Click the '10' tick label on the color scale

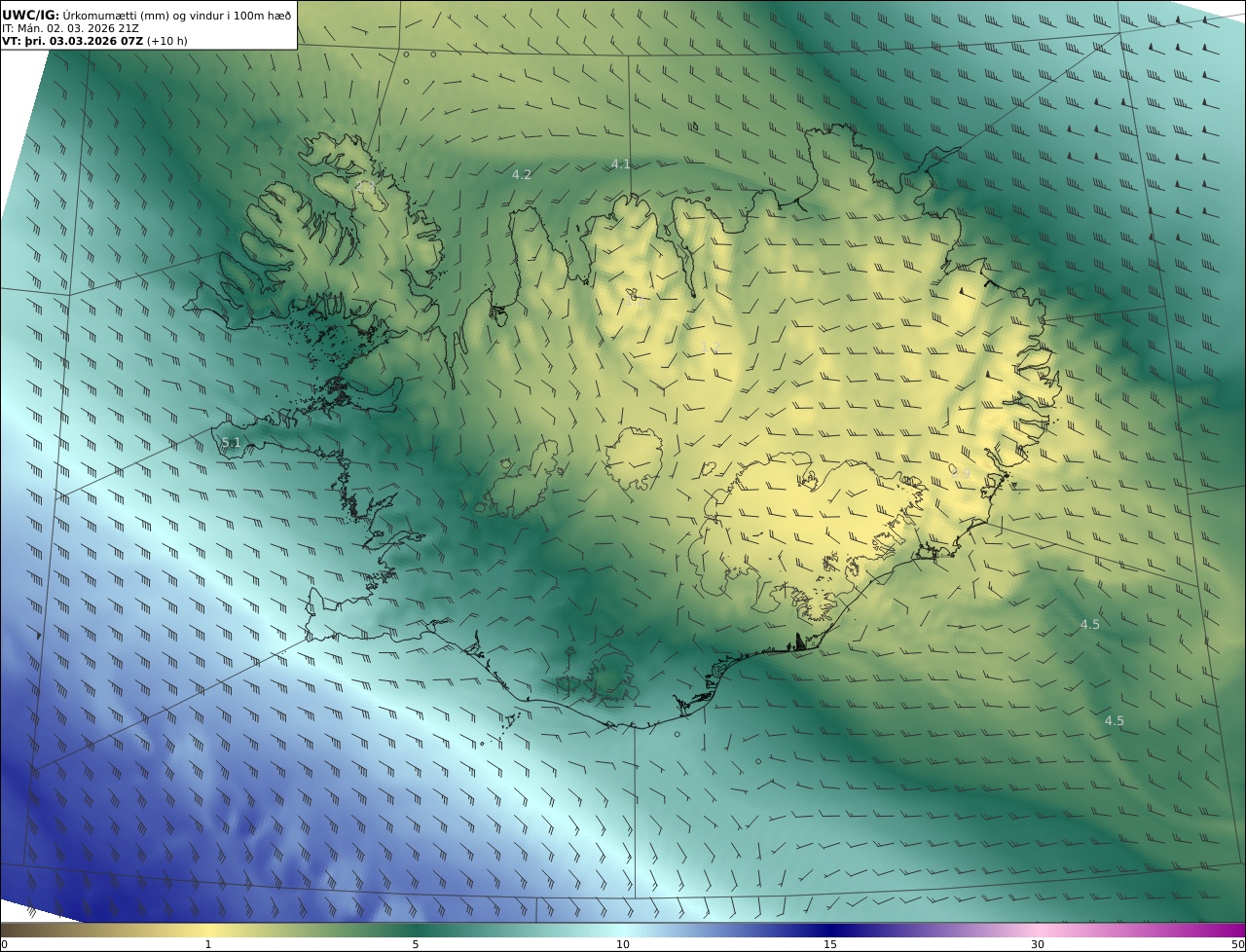point(623,944)
